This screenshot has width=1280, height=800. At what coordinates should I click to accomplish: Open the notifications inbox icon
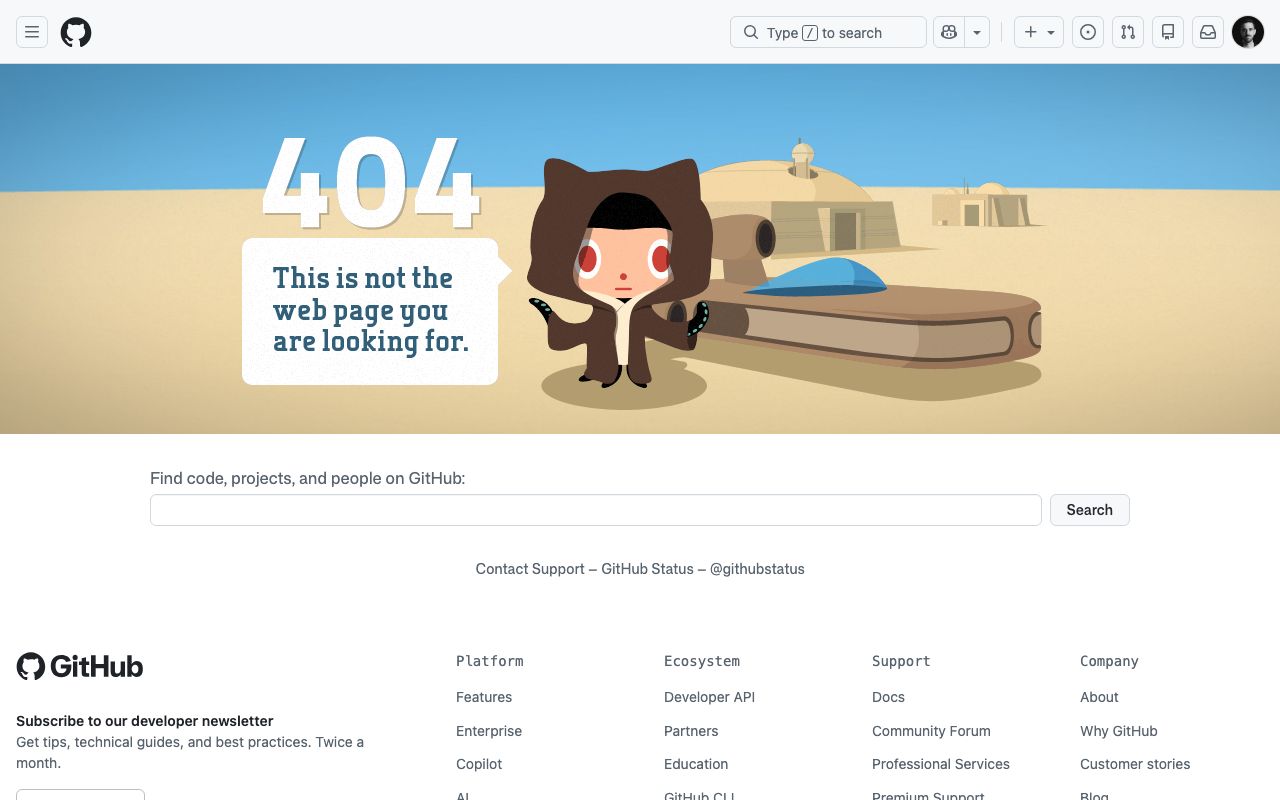click(1208, 32)
